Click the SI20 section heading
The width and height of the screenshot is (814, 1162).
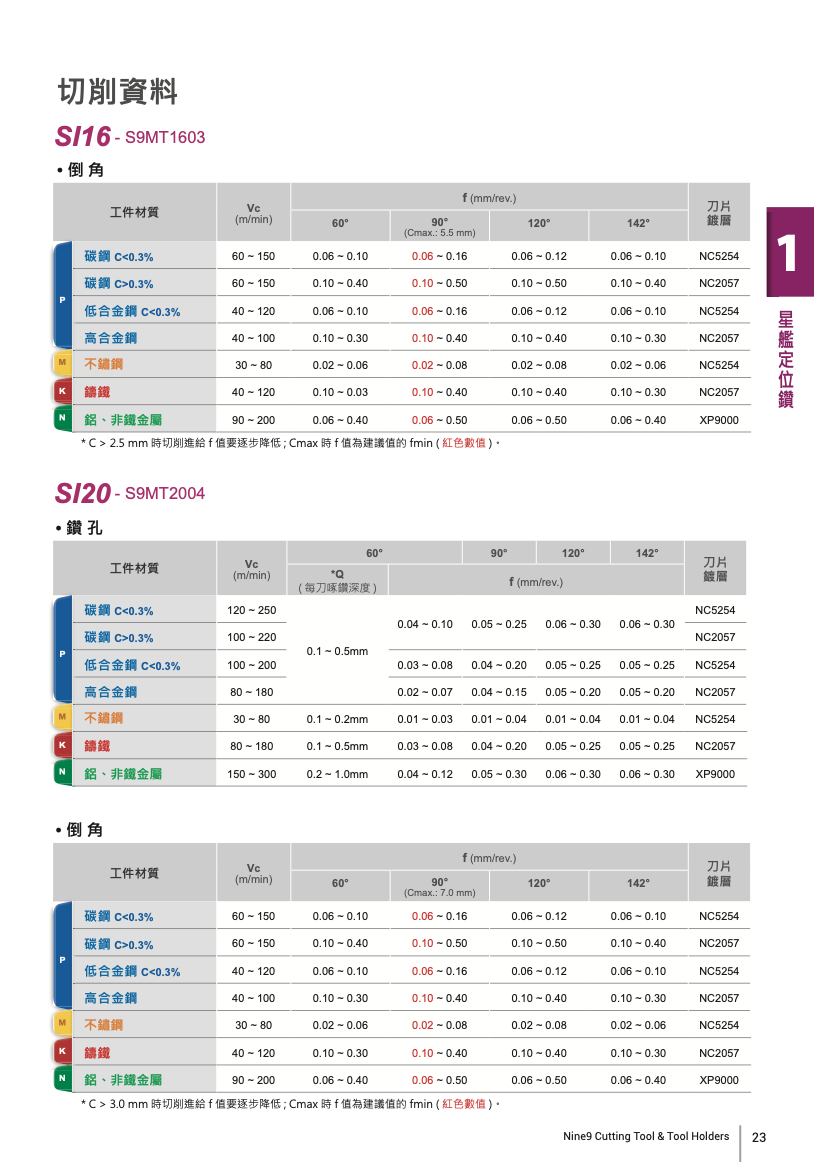tap(82, 493)
